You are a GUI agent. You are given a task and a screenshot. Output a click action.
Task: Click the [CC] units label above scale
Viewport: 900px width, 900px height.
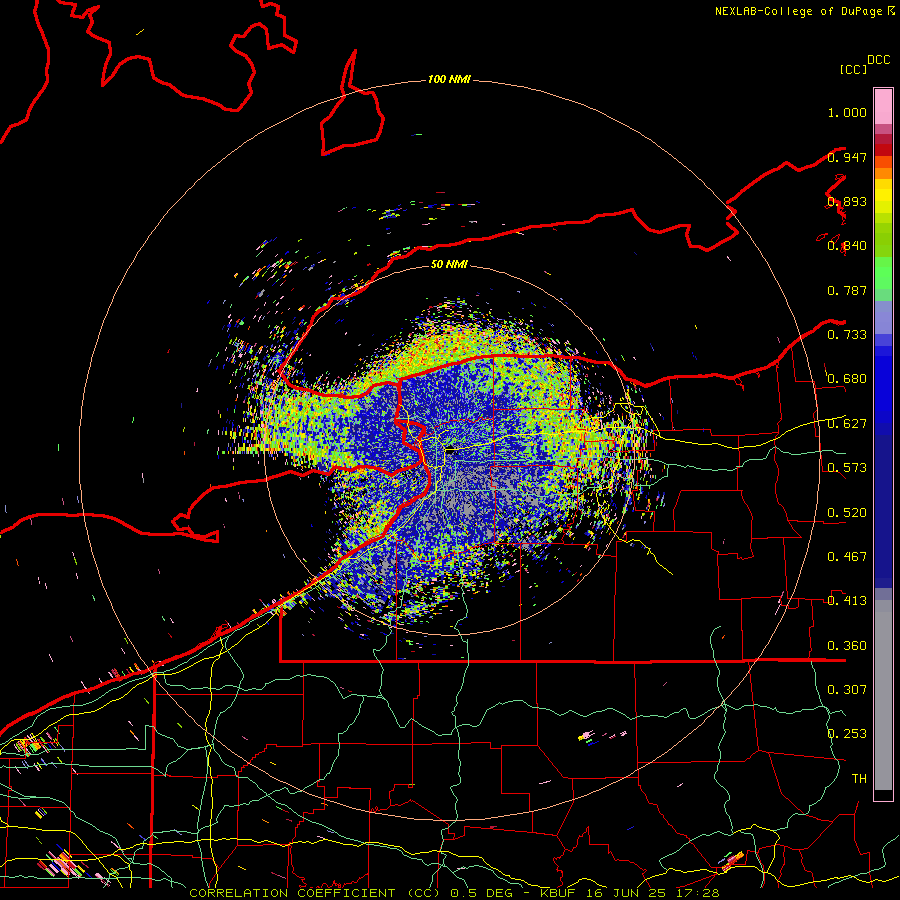click(x=853, y=69)
